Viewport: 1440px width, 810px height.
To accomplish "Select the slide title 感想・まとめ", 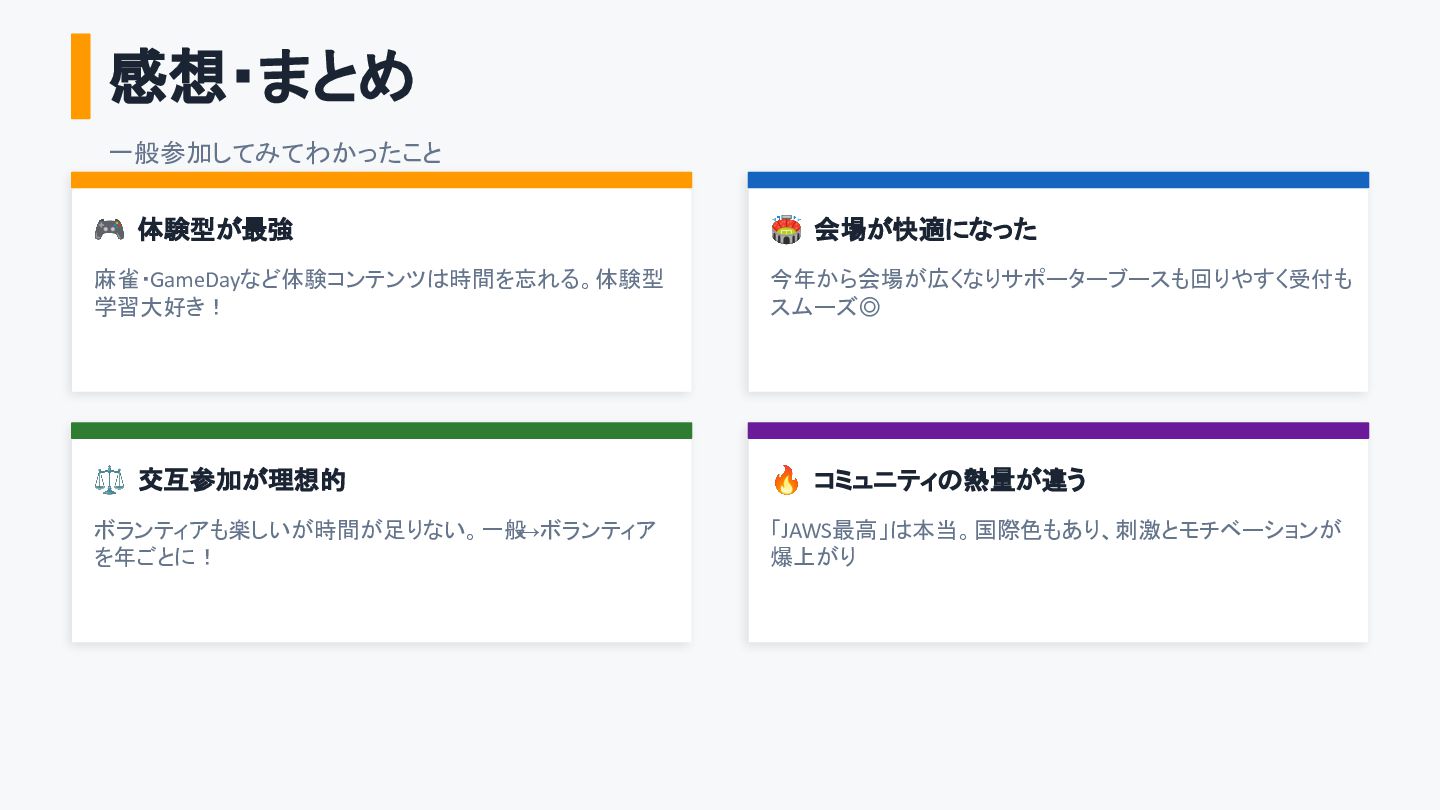I will tap(261, 76).
